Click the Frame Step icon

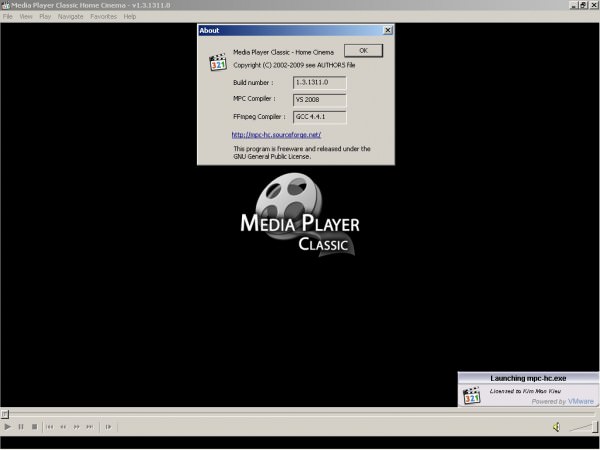[x=107, y=427]
